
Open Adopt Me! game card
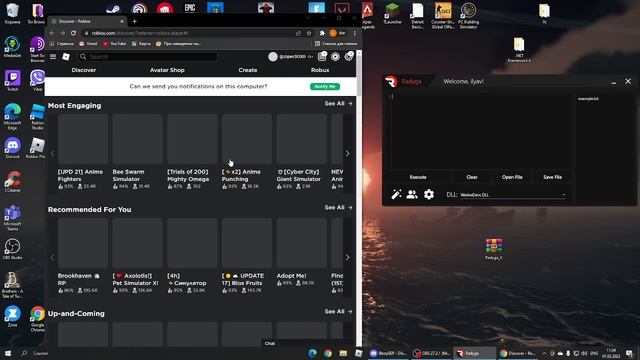301,252
